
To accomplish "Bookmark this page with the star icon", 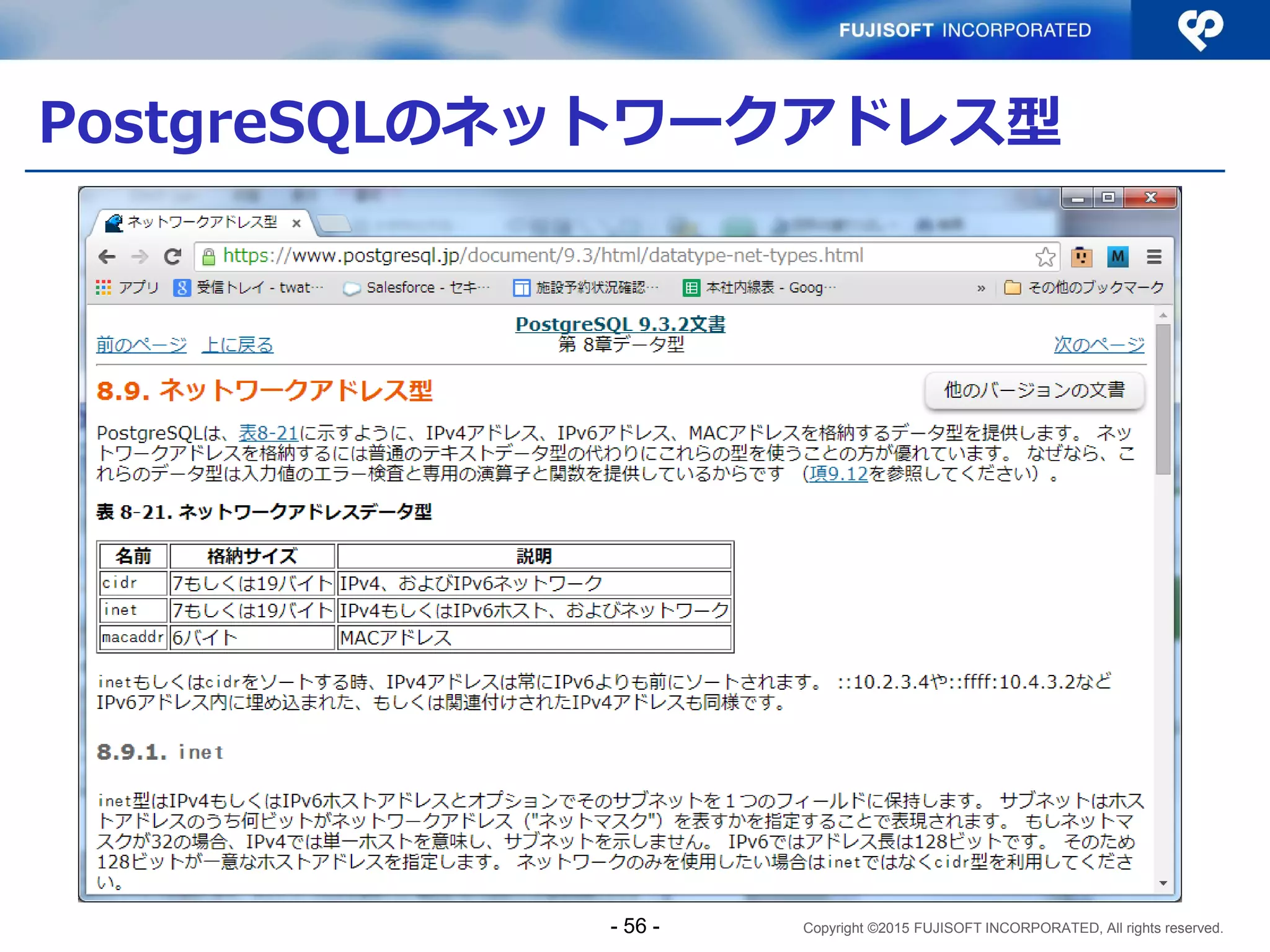I will [1045, 256].
